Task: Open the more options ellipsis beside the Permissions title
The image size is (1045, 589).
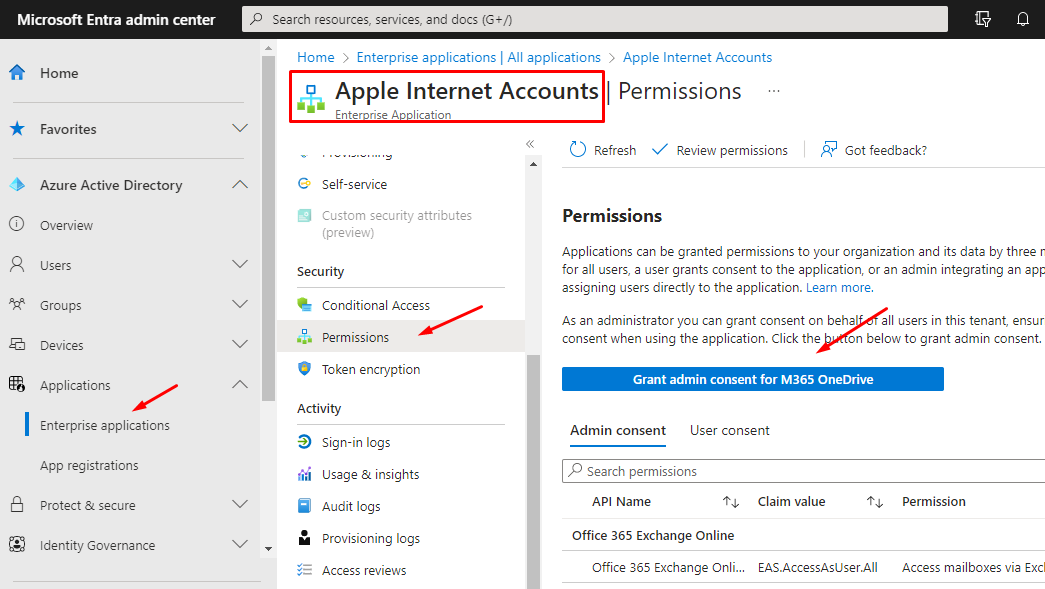Action: tap(773, 91)
